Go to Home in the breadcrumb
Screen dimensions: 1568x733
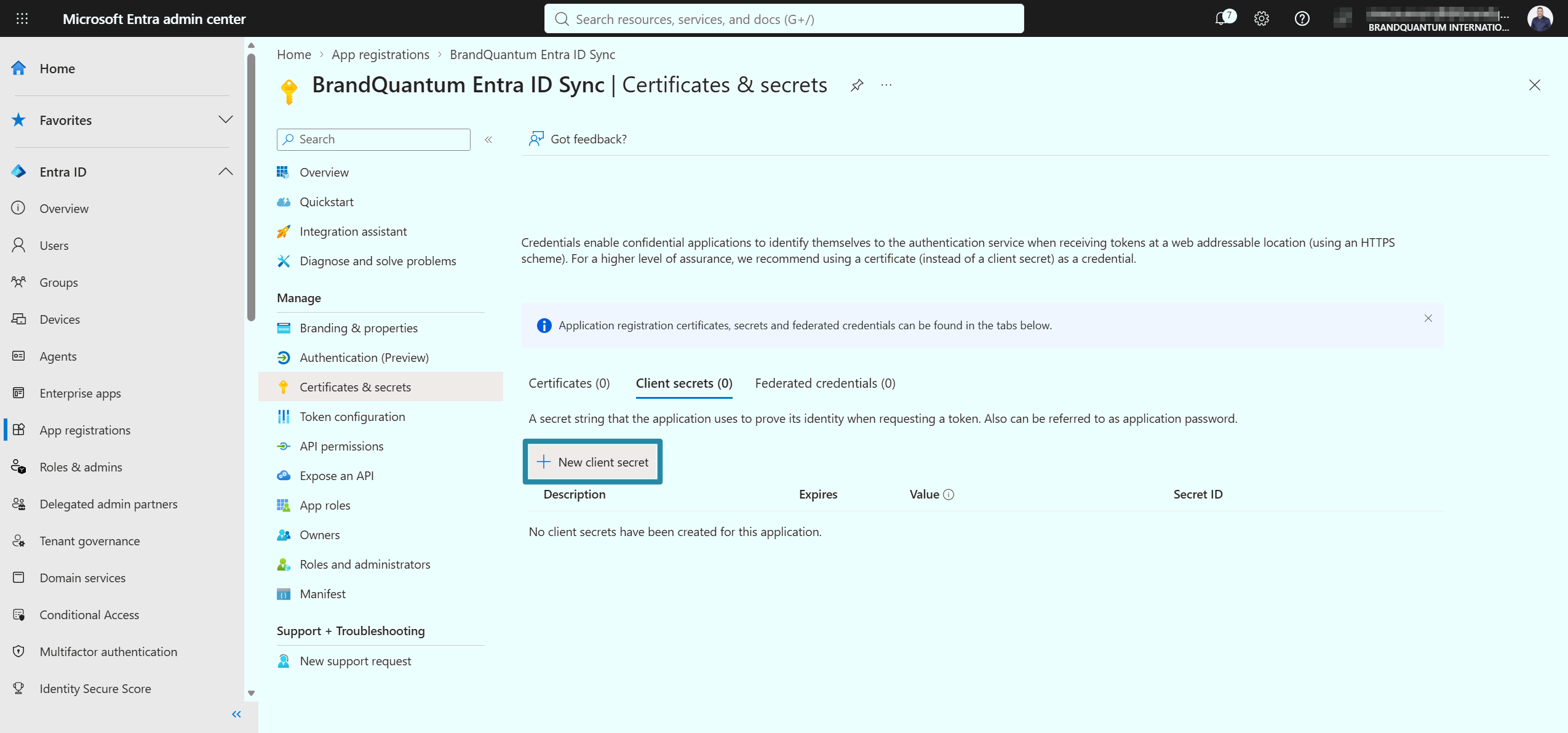tap(294, 54)
